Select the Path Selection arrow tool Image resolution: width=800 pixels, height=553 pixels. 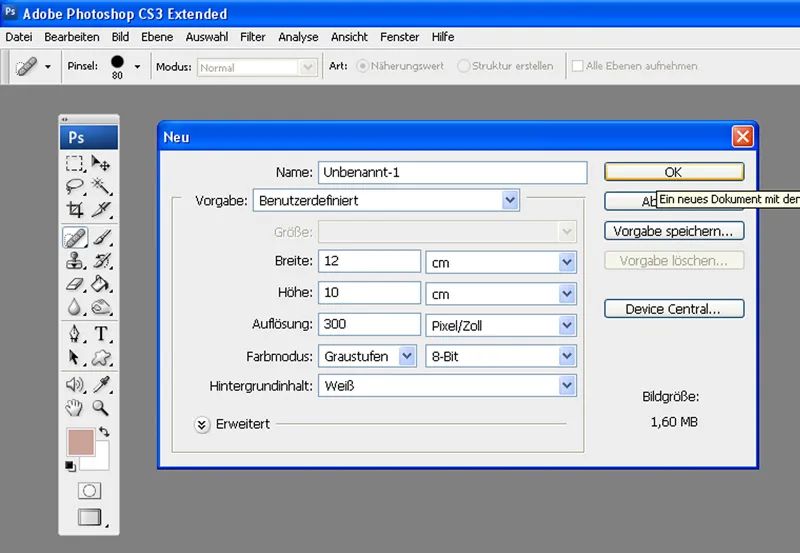click(74, 357)
